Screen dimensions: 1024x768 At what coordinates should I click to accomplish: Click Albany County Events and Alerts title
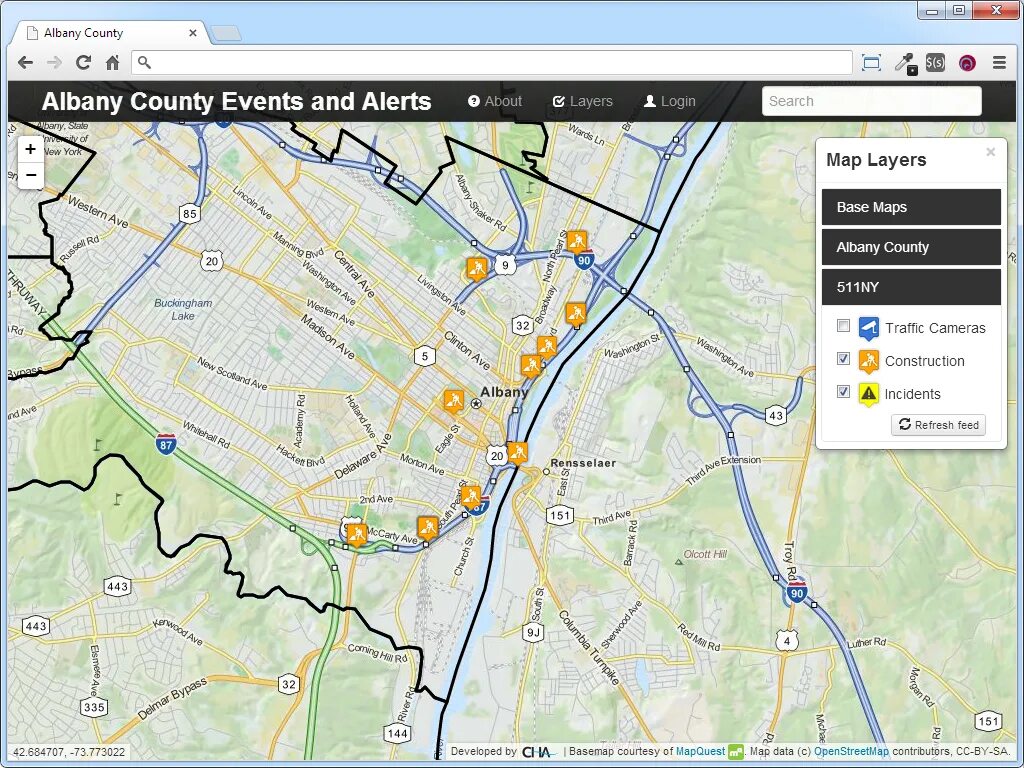point(236,101)
